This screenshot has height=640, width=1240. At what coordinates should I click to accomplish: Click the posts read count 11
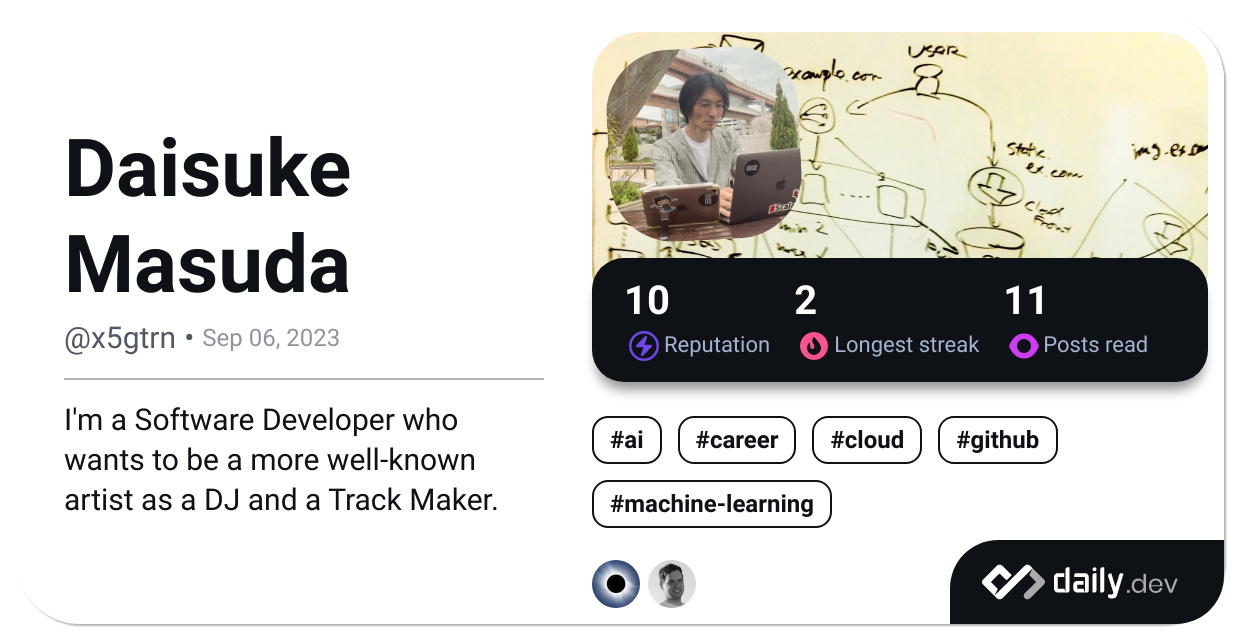click(1025, 301)
